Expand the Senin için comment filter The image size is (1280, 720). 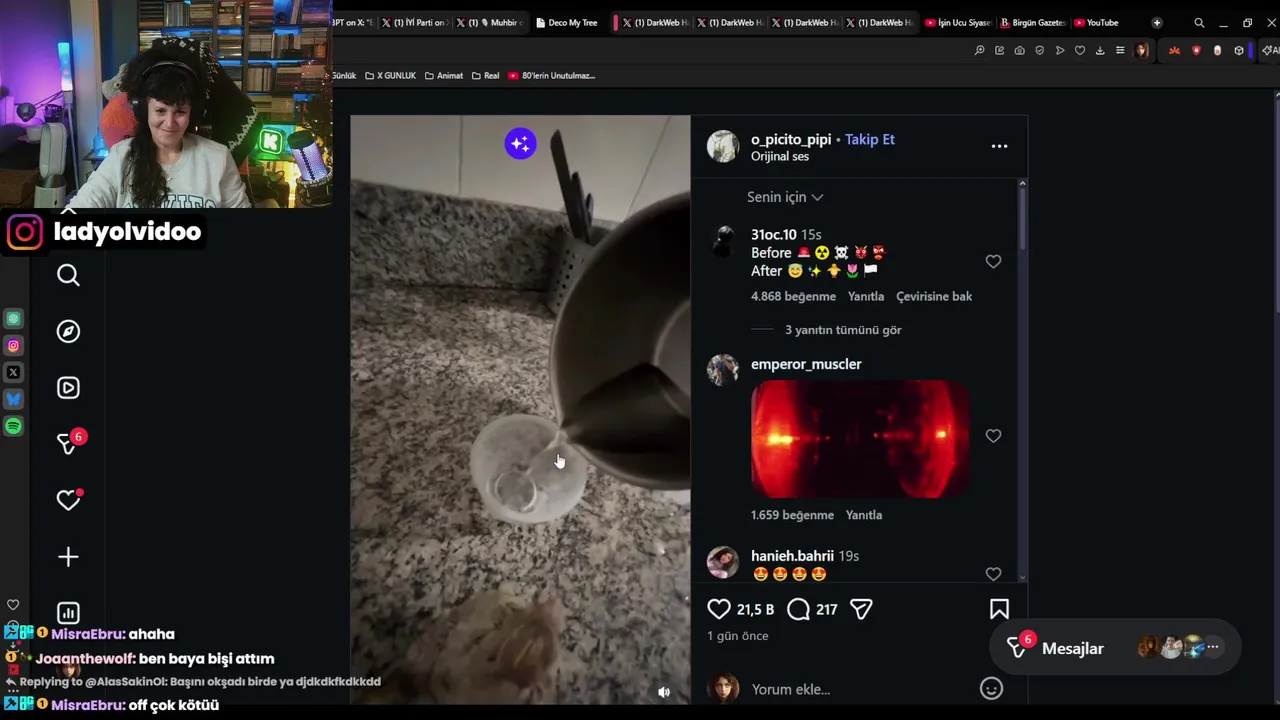[x=785, y=197]
